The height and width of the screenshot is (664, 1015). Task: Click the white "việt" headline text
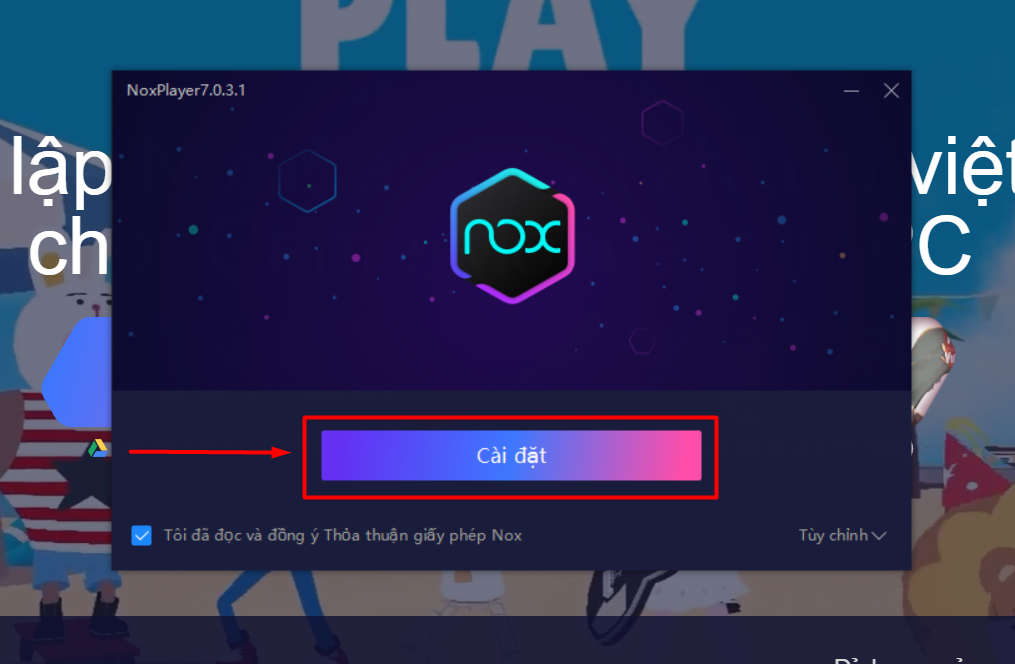pos(963,168)
